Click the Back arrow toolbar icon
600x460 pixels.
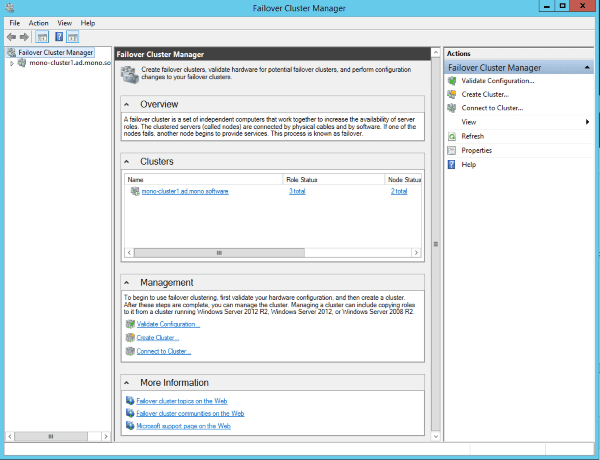[11, 37]
